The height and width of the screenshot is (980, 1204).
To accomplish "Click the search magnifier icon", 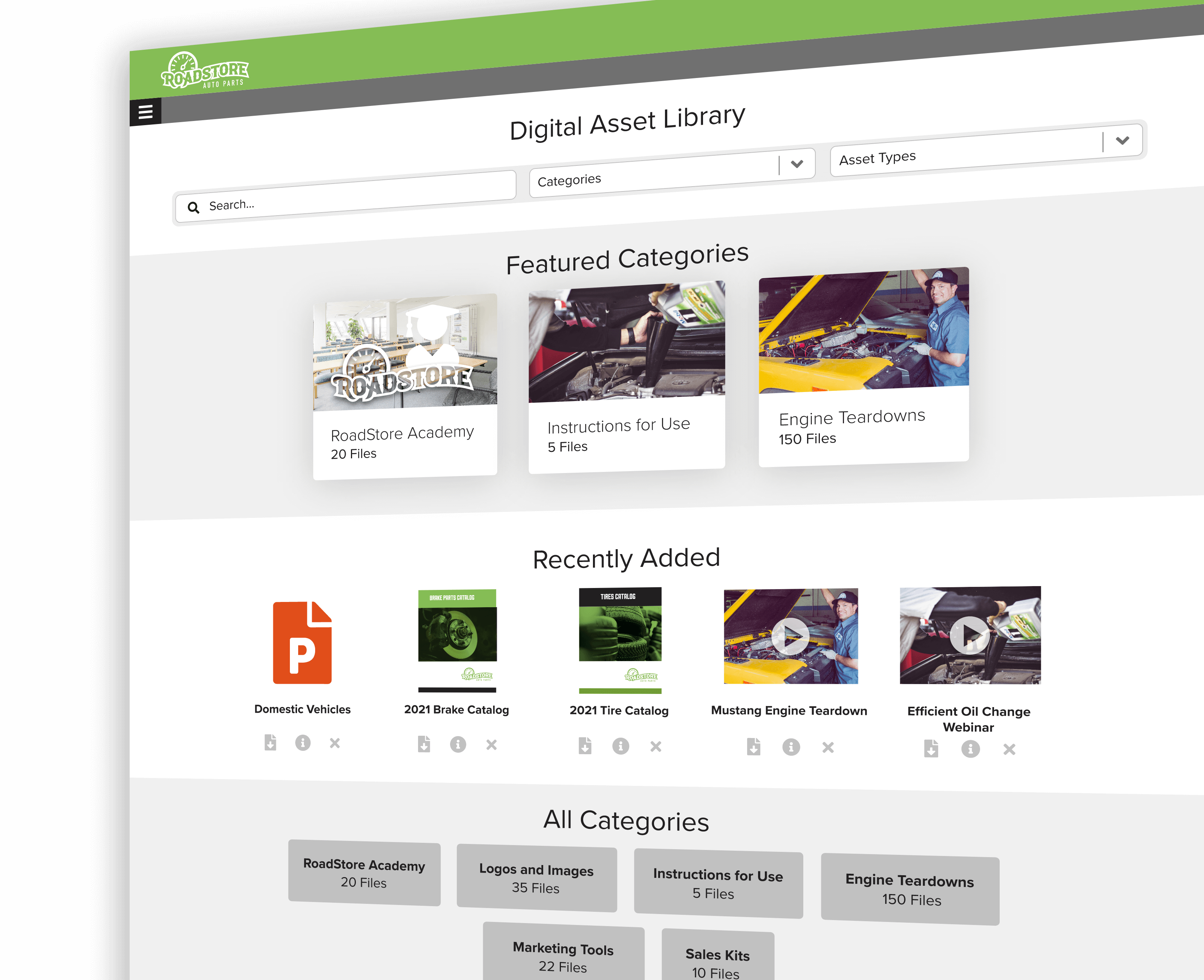I will click(x=194, y=208).
